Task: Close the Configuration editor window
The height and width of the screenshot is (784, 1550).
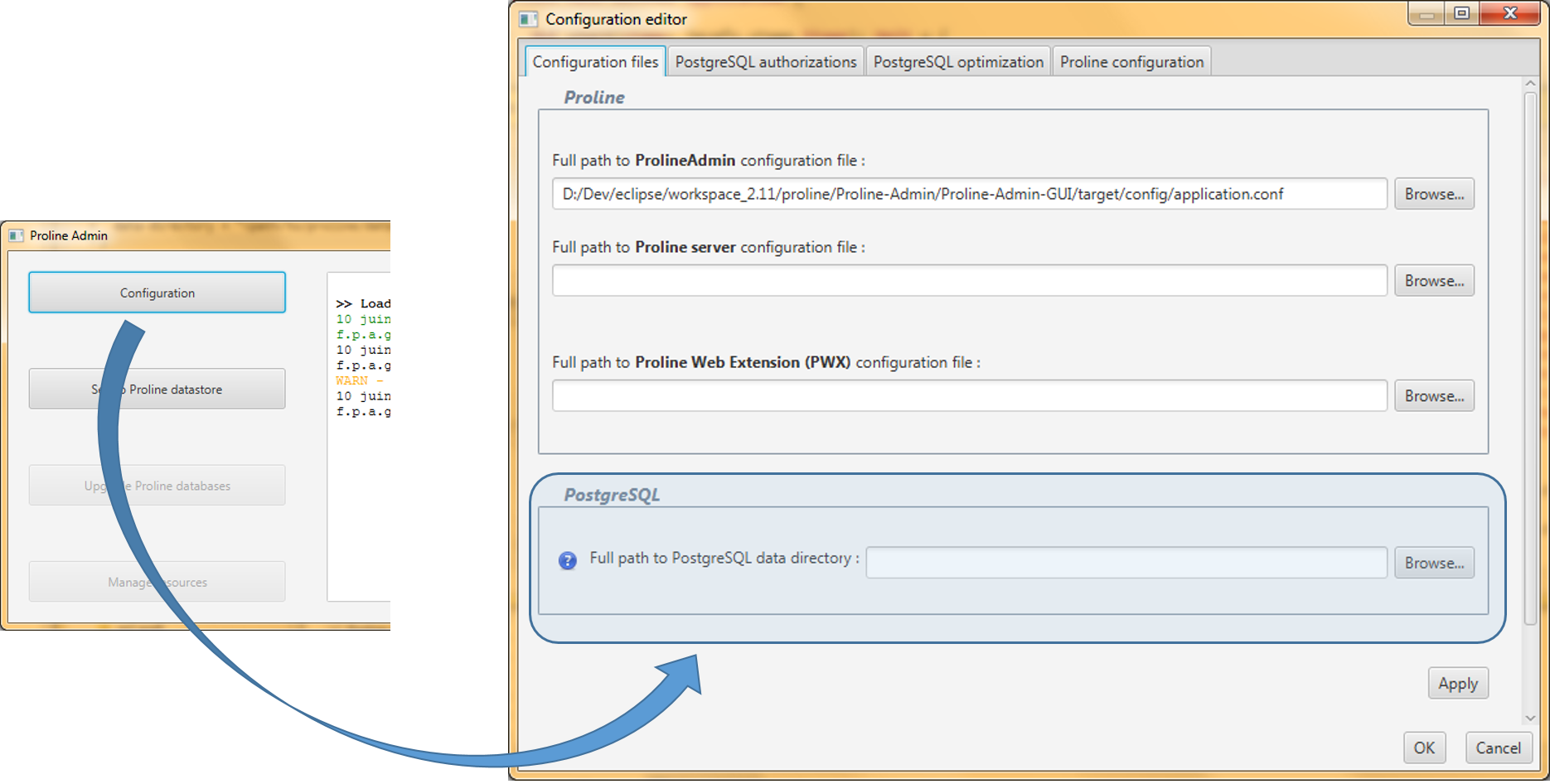Action: click(1510, 13)
